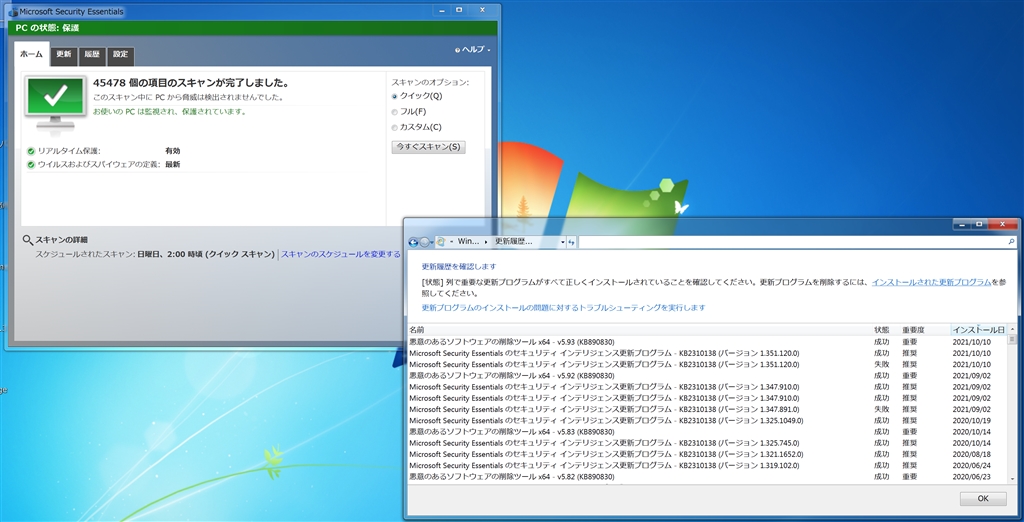Switch to the 設定 tab
1024x522 pixels.
121,55
